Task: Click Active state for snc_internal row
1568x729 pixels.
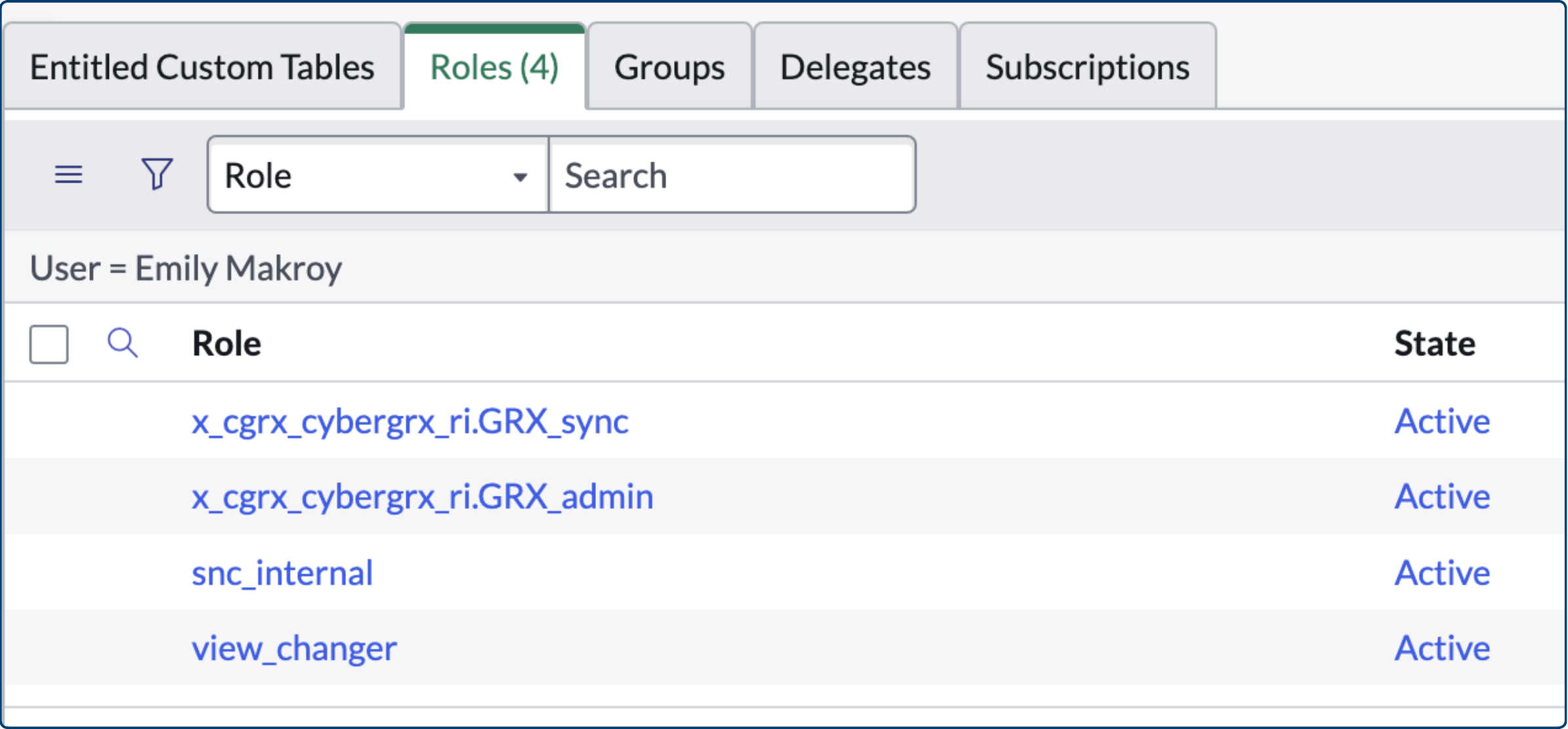Action: pyautogui.click(x=1442, y=572)
